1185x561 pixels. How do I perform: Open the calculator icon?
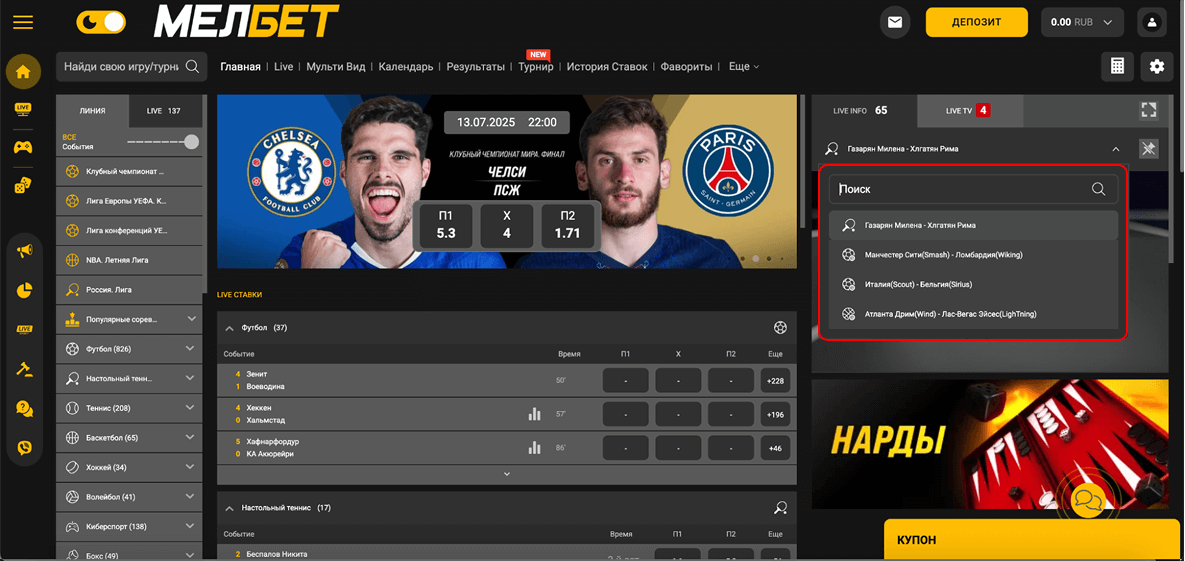pos(1117,66)
